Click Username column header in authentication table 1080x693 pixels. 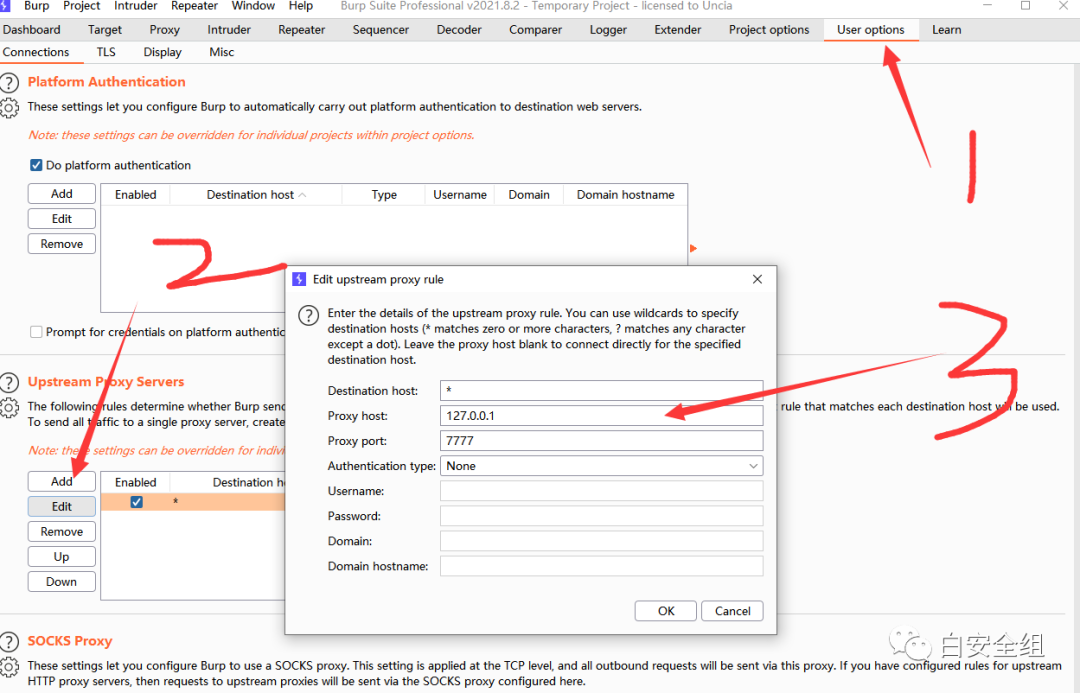click(x=459, y=195)
